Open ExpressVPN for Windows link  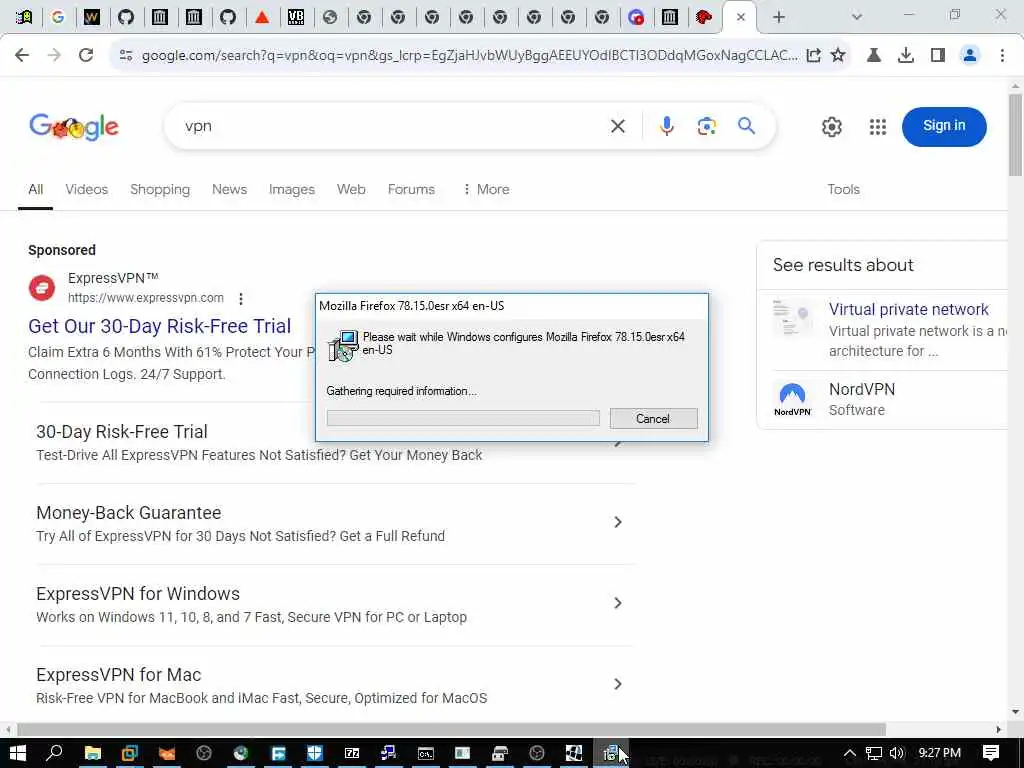pos(138,594)
